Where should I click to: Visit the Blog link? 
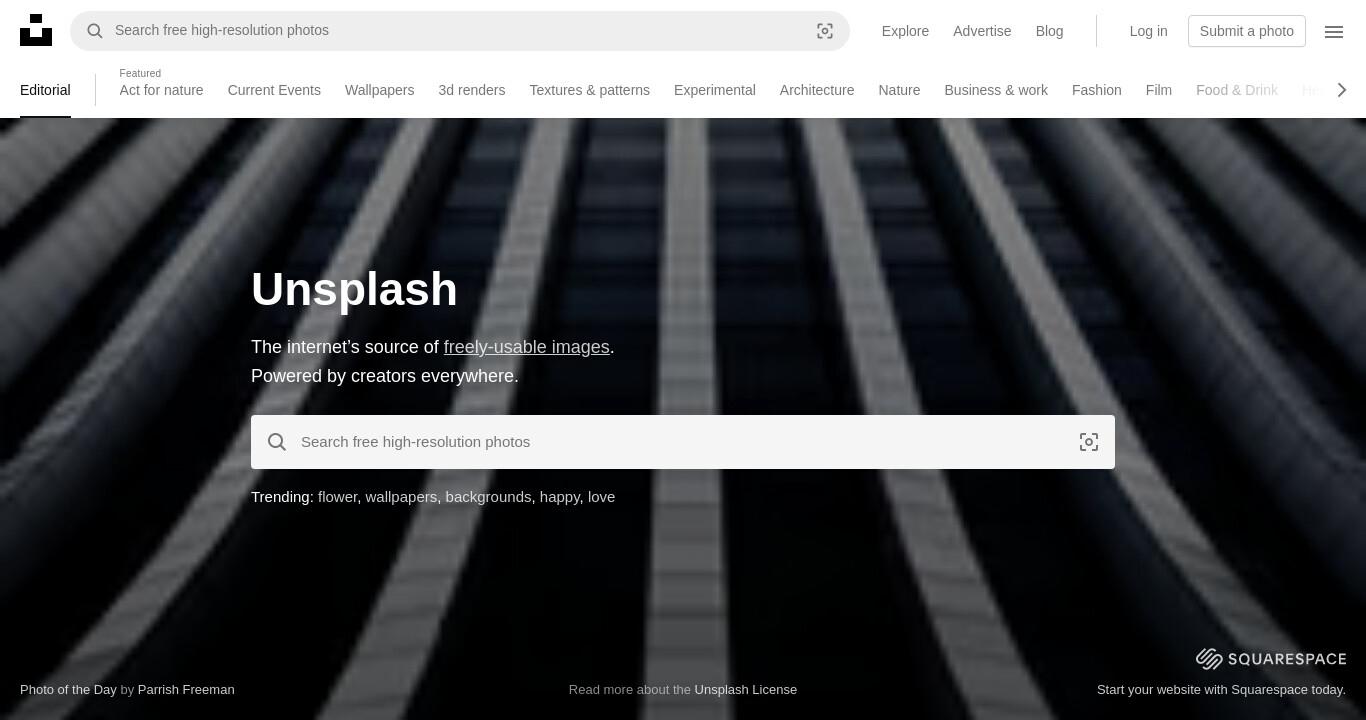point(1049,31)
